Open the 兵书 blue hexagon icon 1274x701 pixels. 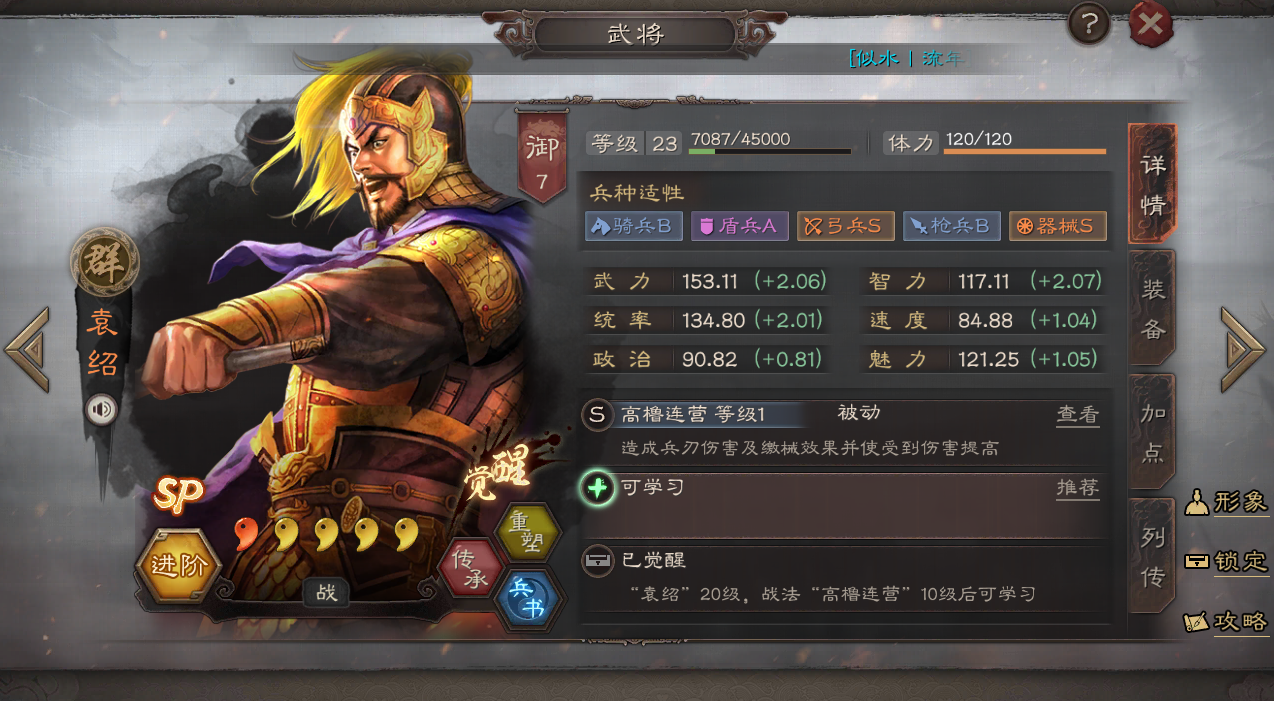pos(528,598)
